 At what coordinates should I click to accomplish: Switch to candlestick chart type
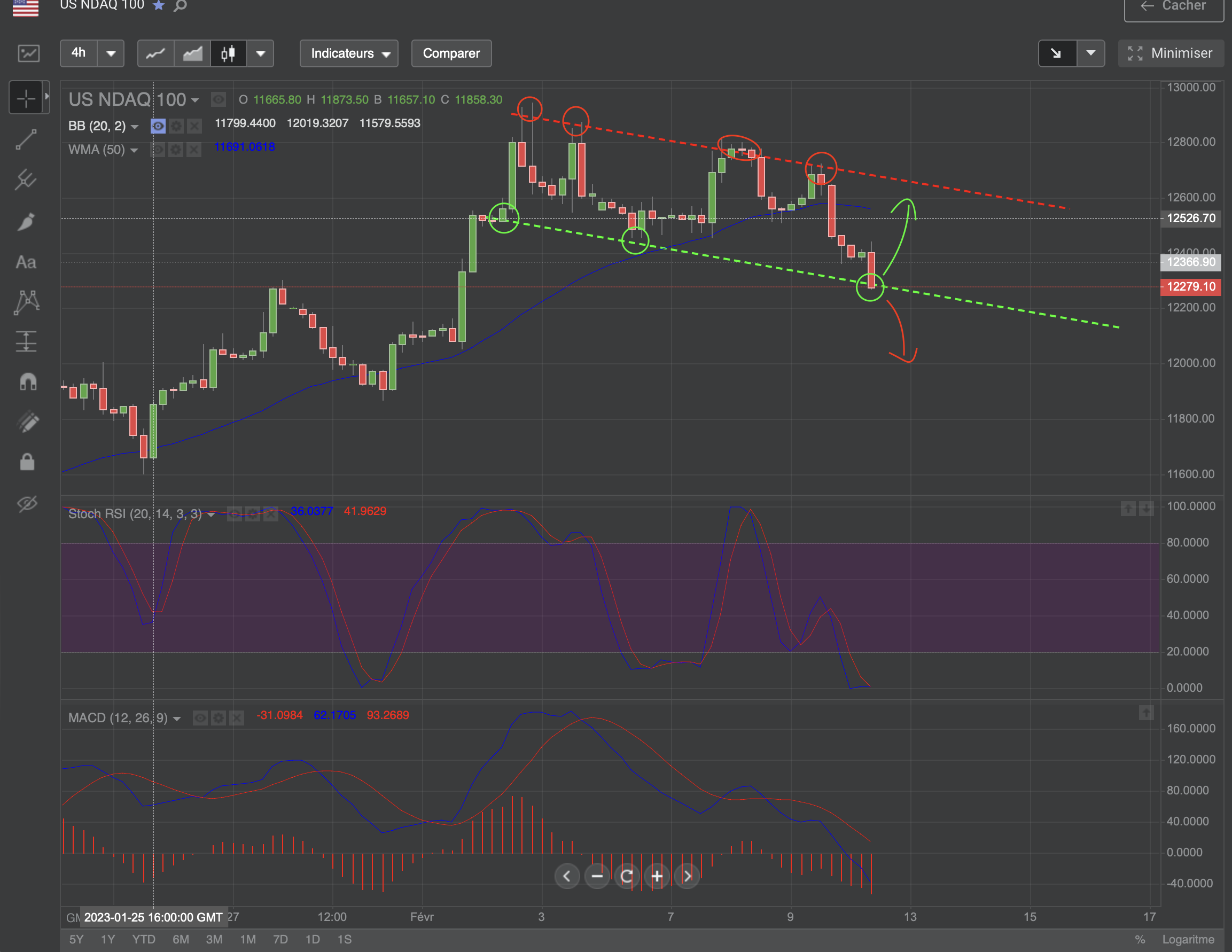(x=228, y=53)
